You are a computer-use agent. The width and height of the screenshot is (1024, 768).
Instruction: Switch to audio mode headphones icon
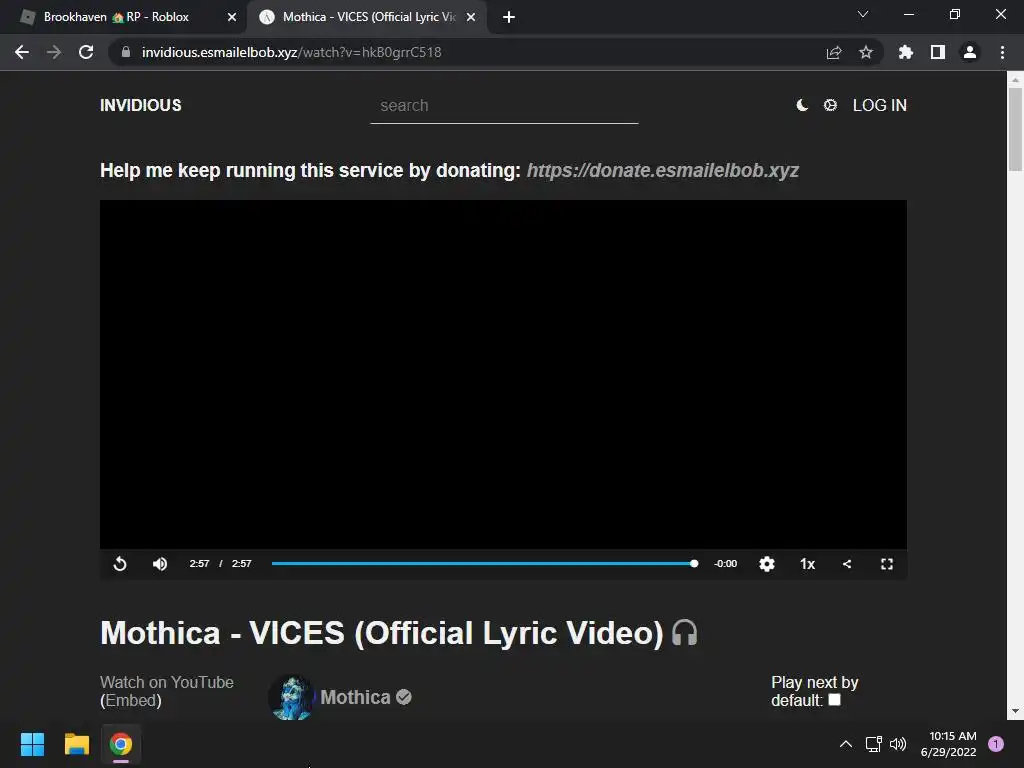684,633
